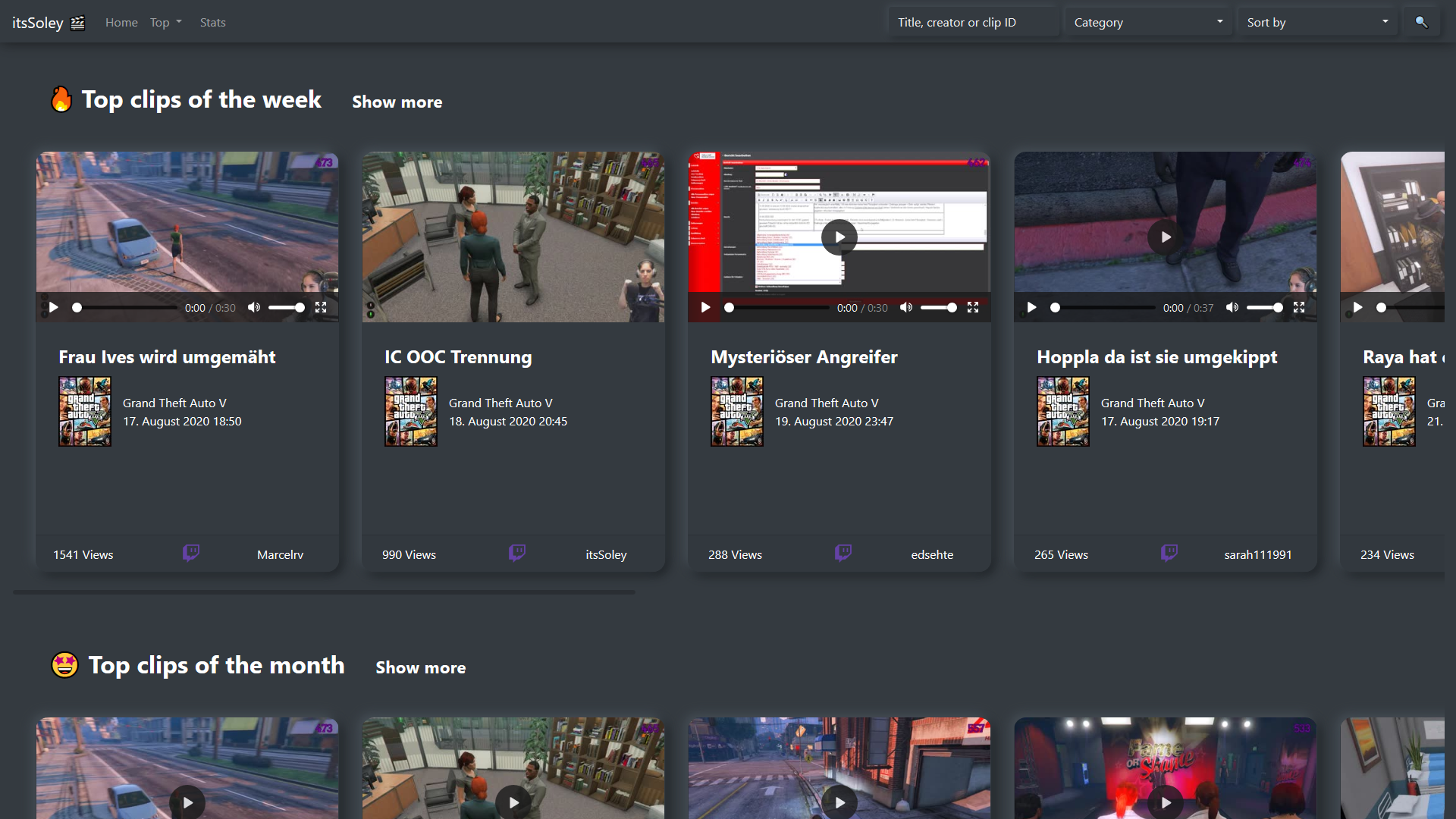1456x819 pixels.
Task: Open the Sort by dropdown
Action: [x=1317, y=22]
